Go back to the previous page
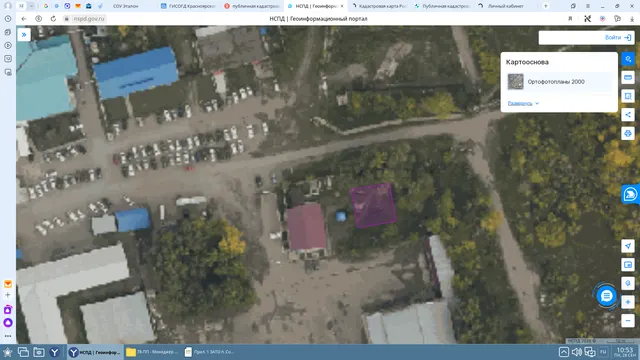 tap(24, 19)
